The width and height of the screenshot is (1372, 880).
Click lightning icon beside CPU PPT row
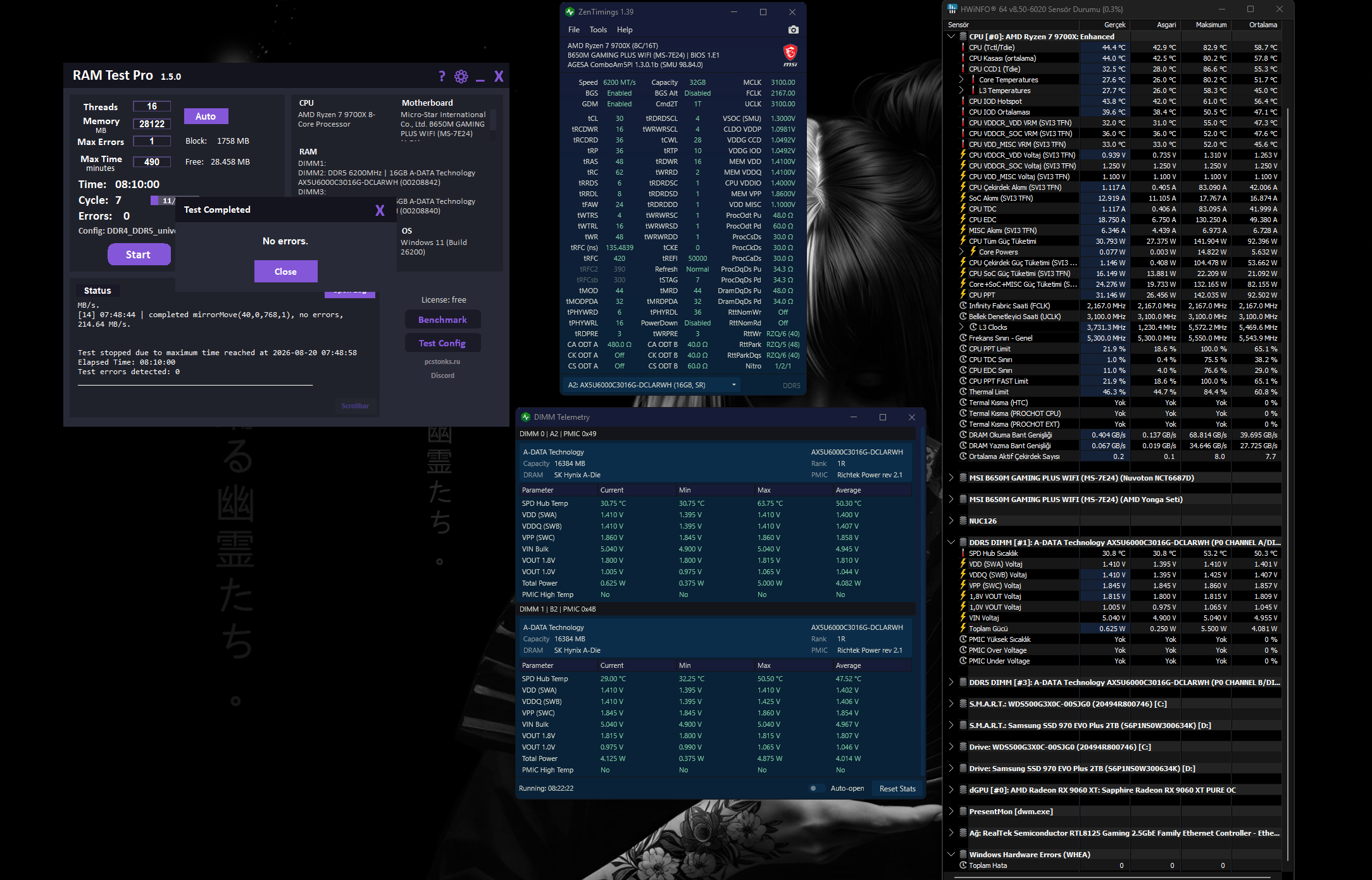963,295
